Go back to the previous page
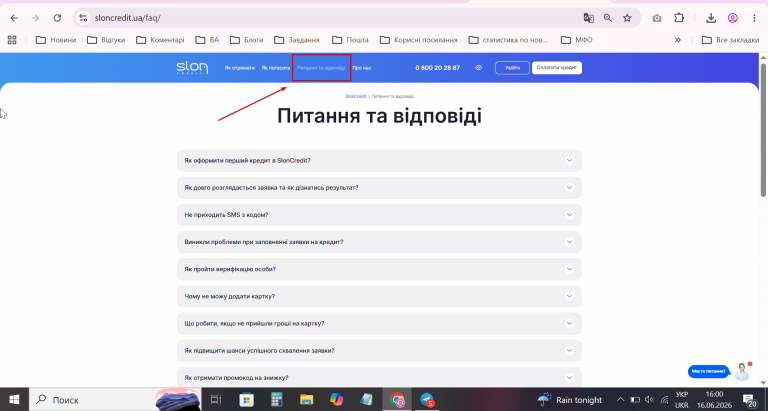The height and width of the screenshot is (411, 768). click(14, 18)
